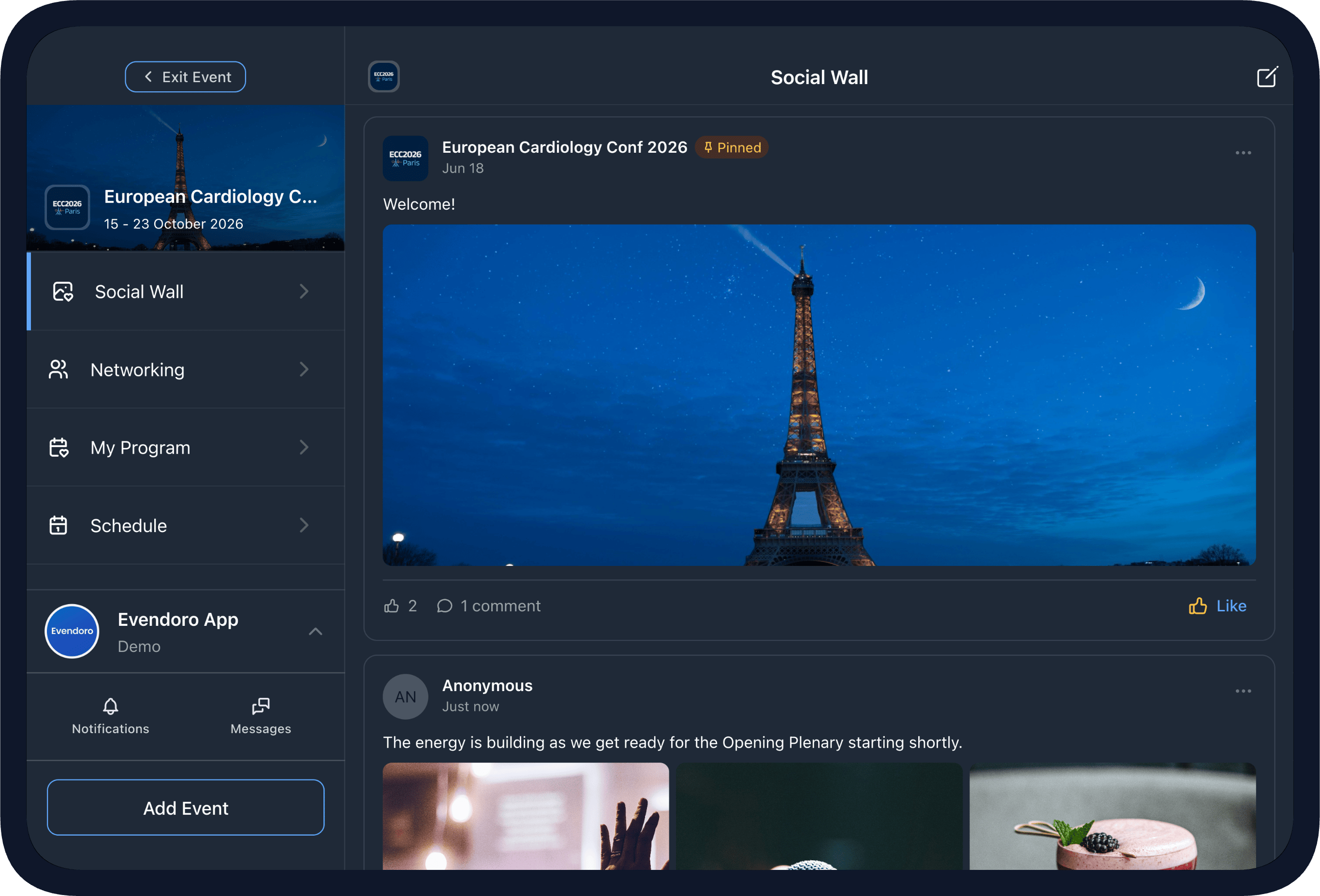
Task: Click the AN avatar of Anonymous post
Action: click(406, 697)
